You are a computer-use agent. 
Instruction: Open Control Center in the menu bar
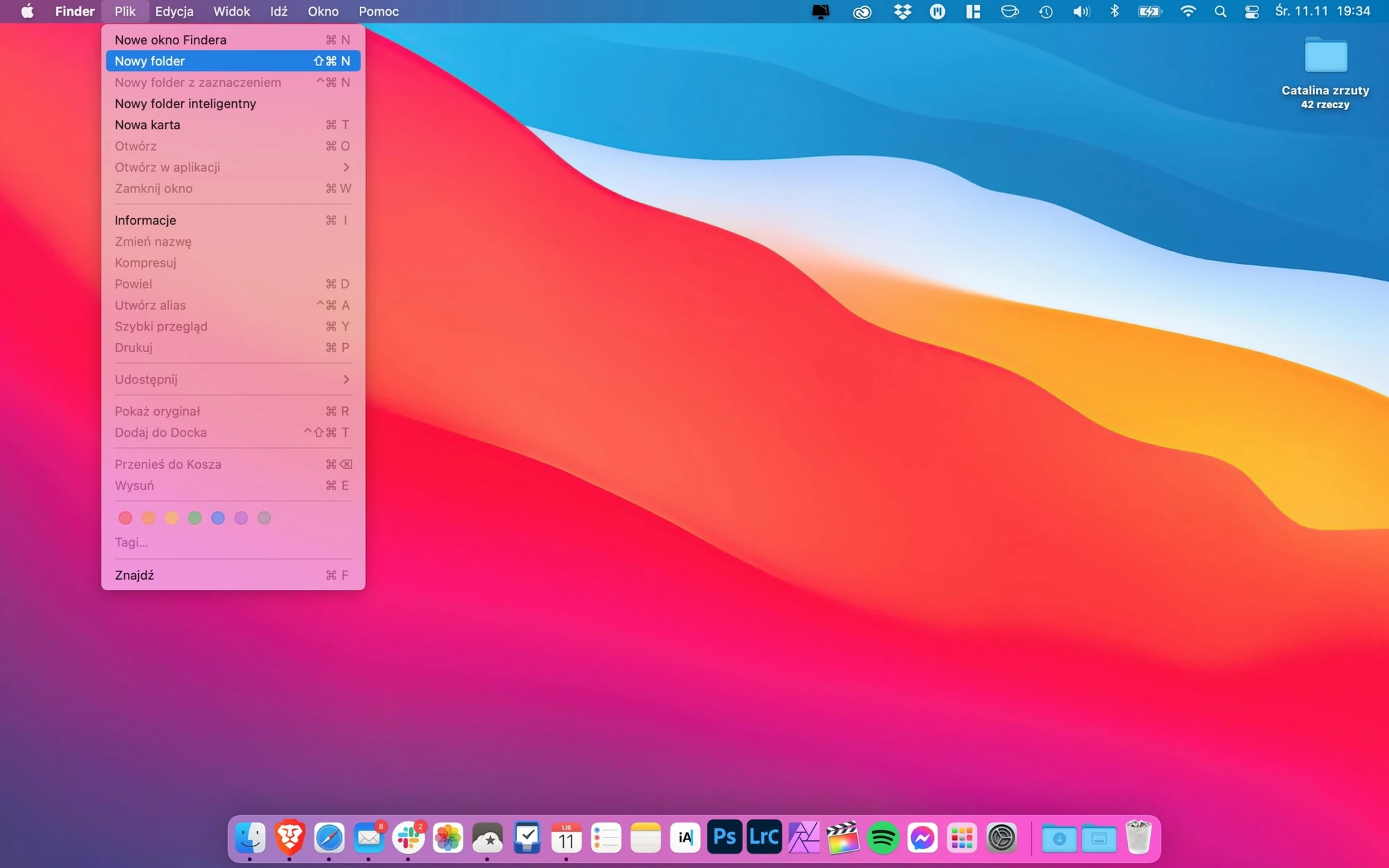coord(1251,11)
